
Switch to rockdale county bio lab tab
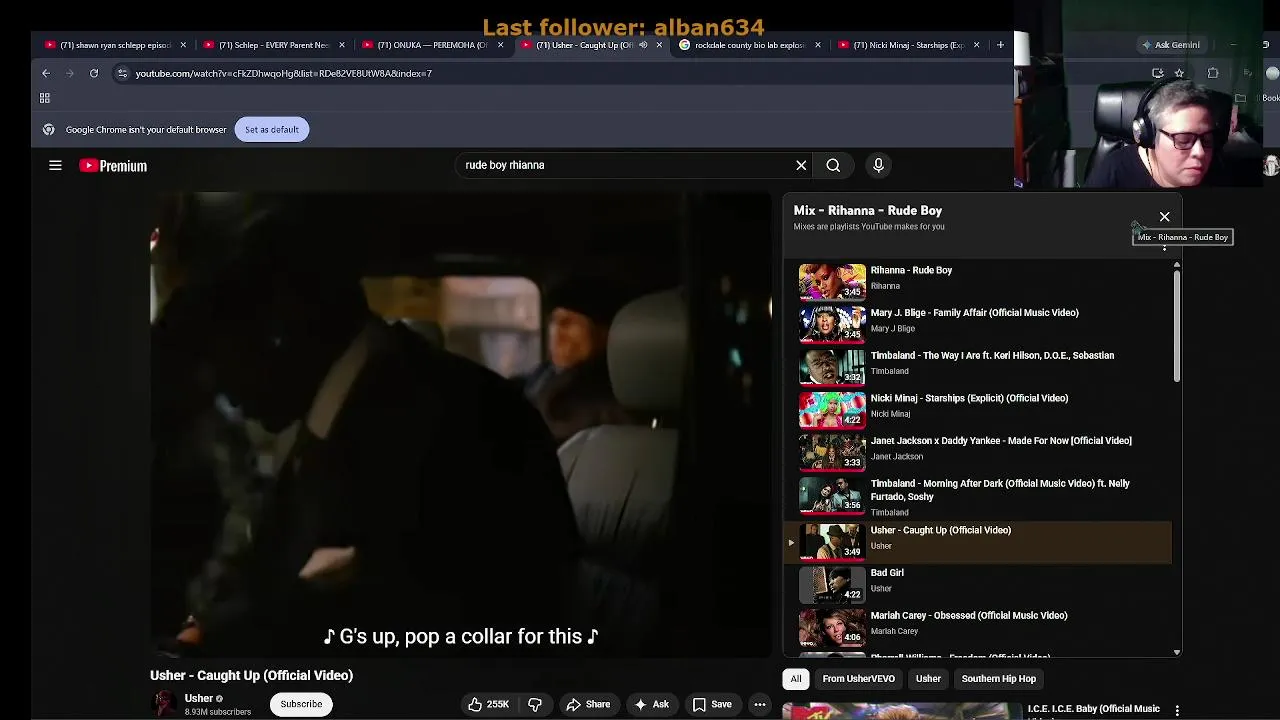click(x=750, y=45)
